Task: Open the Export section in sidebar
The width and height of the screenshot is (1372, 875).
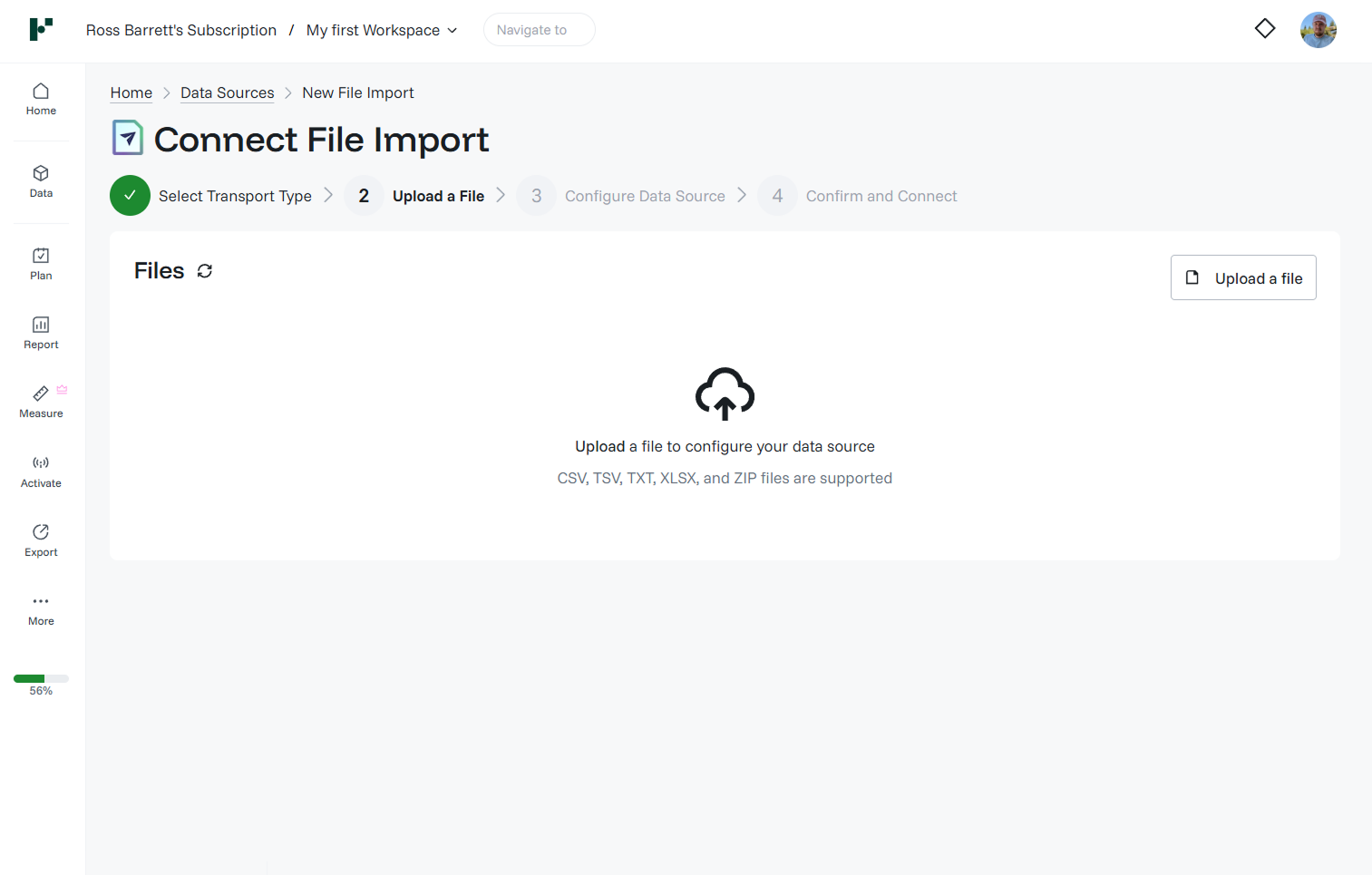Action: [41, 541]
